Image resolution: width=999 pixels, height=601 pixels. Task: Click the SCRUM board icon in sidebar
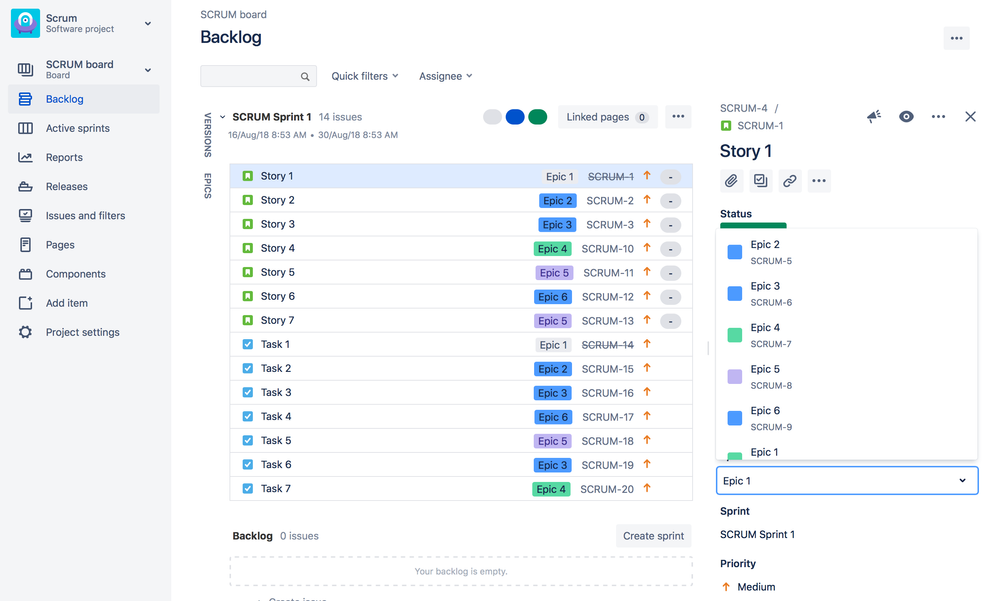(x=25, y=69)
